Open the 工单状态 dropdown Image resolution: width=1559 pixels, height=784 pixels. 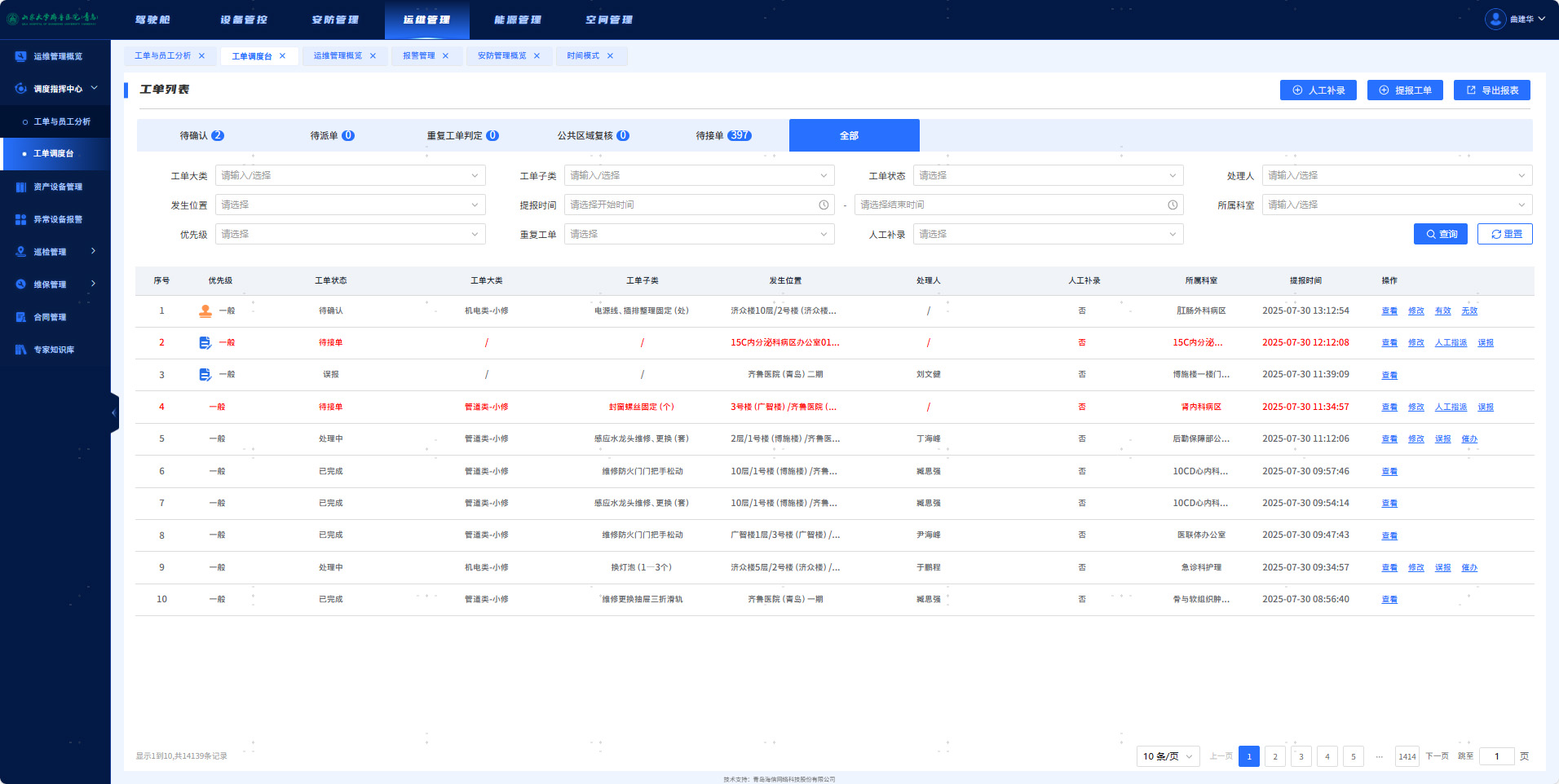click(1049, 175)
